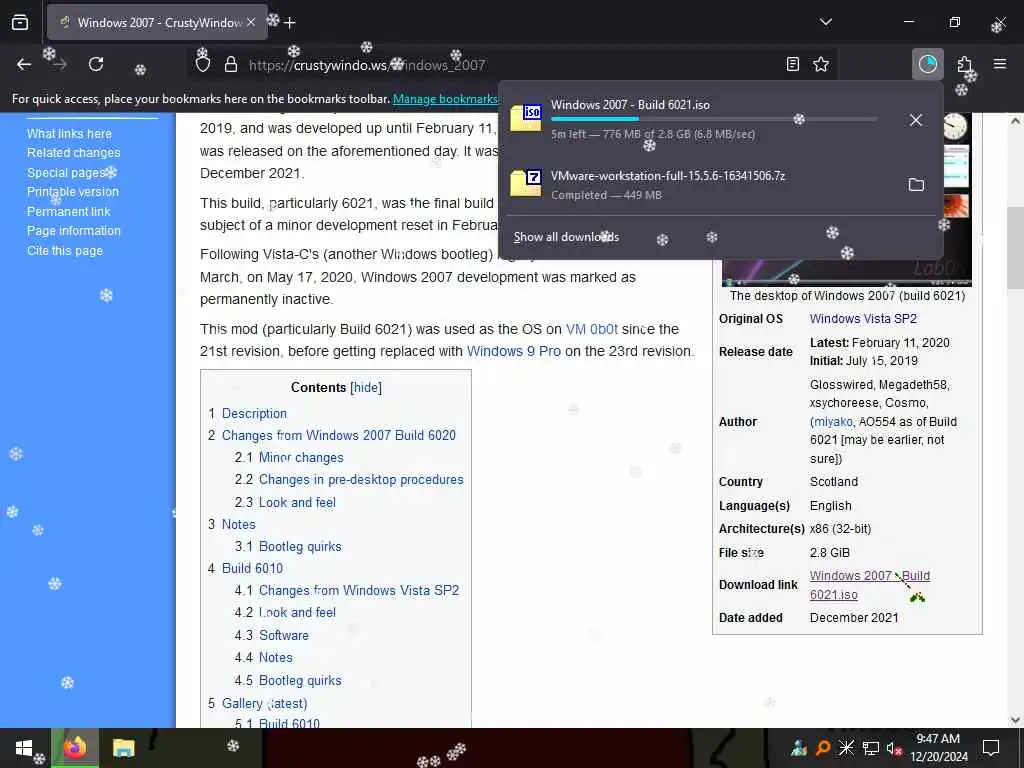The height and width of the screenshot is (768, 1024).
Task: Open the Windows Start menu
Action: 24,748
